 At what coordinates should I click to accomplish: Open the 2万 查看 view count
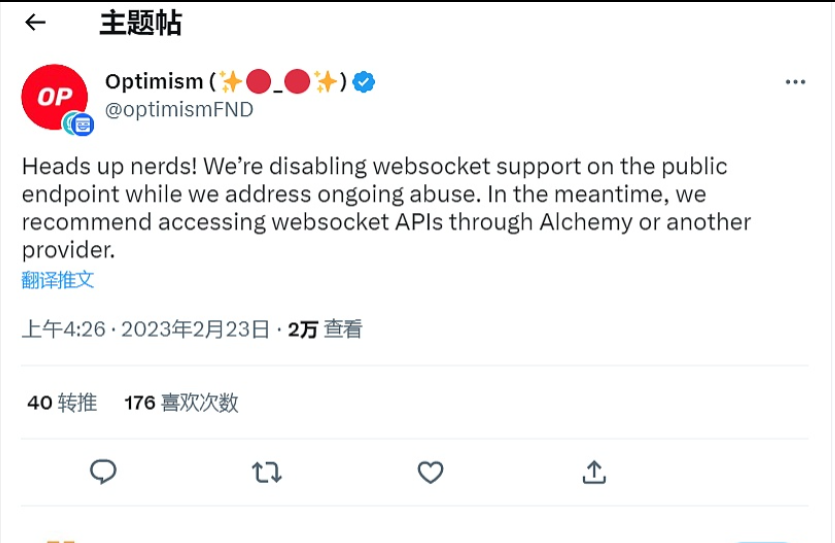point(325,329)
